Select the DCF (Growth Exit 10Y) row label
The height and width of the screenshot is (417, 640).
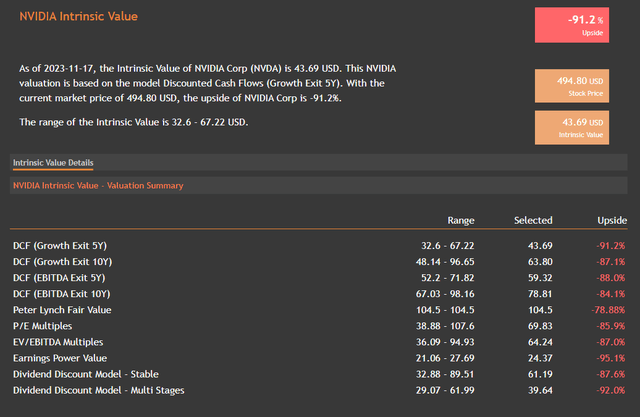(62, 262)
